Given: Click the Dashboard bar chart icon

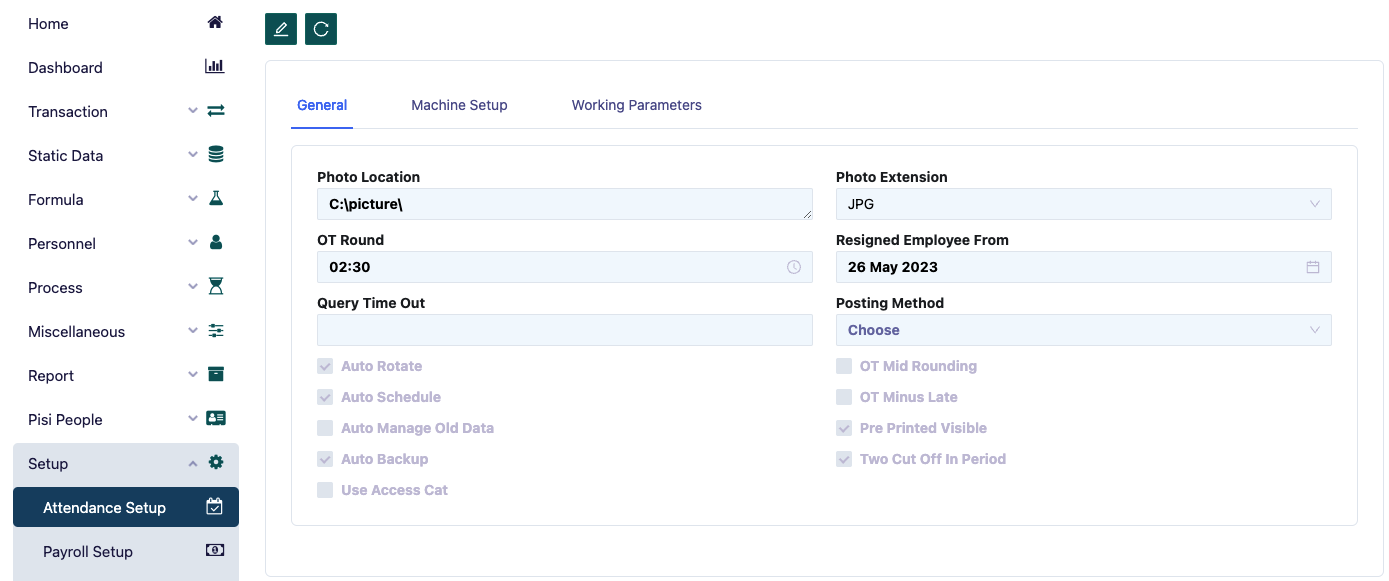Looking at the screenshot, I should (215, 67).
